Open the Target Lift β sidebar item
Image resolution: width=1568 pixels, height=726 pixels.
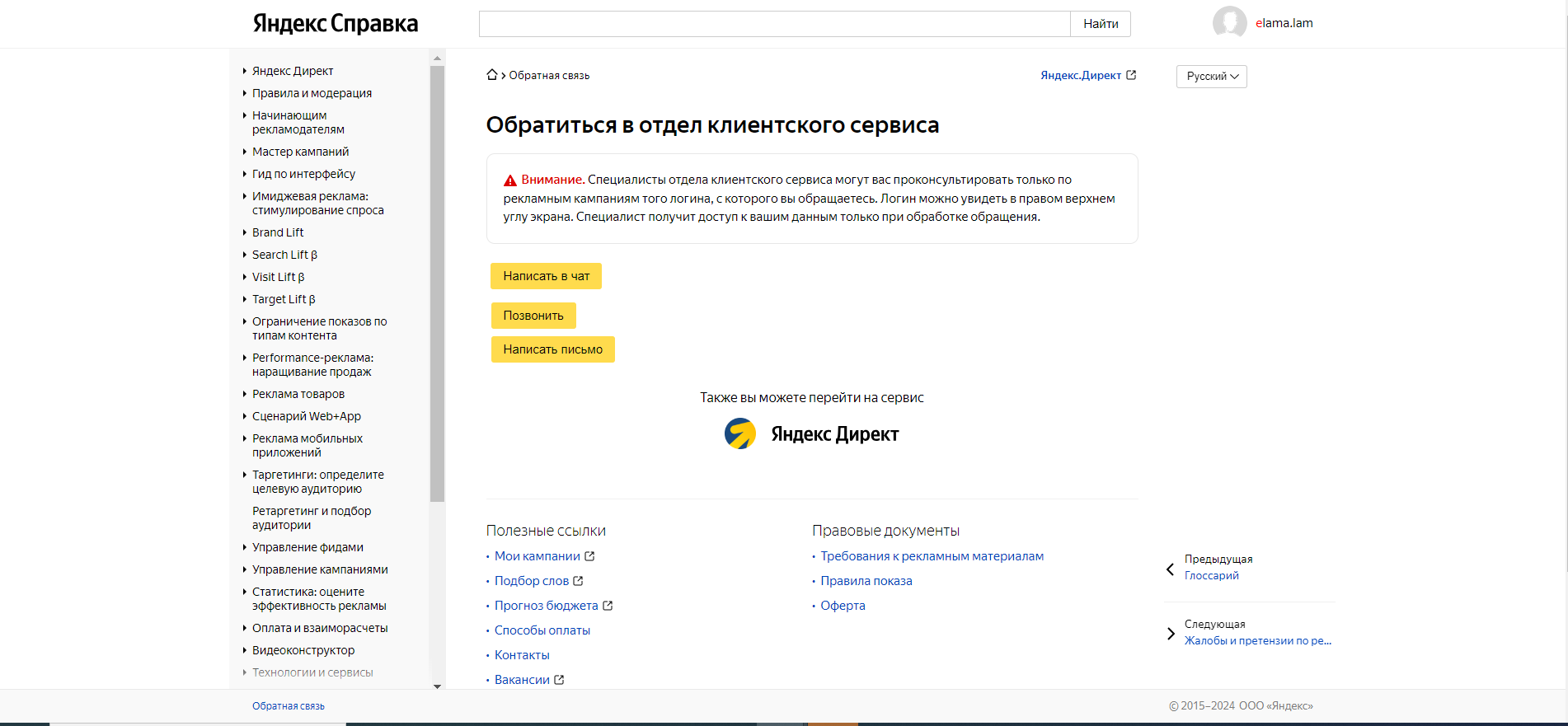click(284, 299)
